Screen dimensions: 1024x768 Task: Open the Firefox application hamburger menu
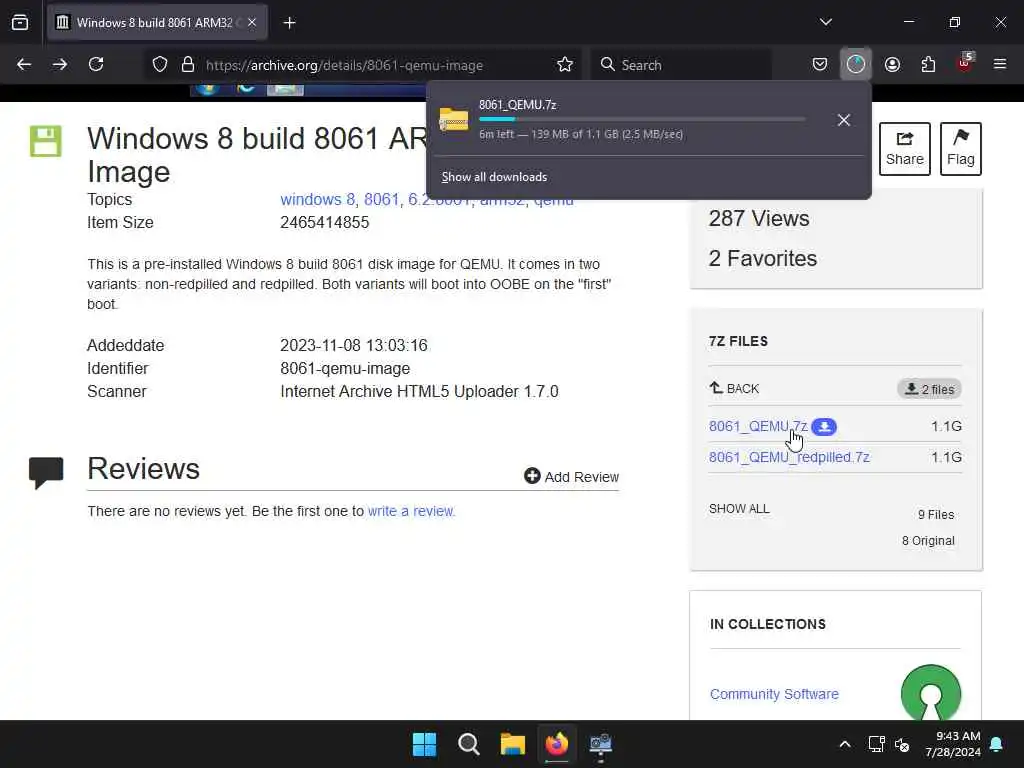pyautogui.click(x=1000, y=65)
